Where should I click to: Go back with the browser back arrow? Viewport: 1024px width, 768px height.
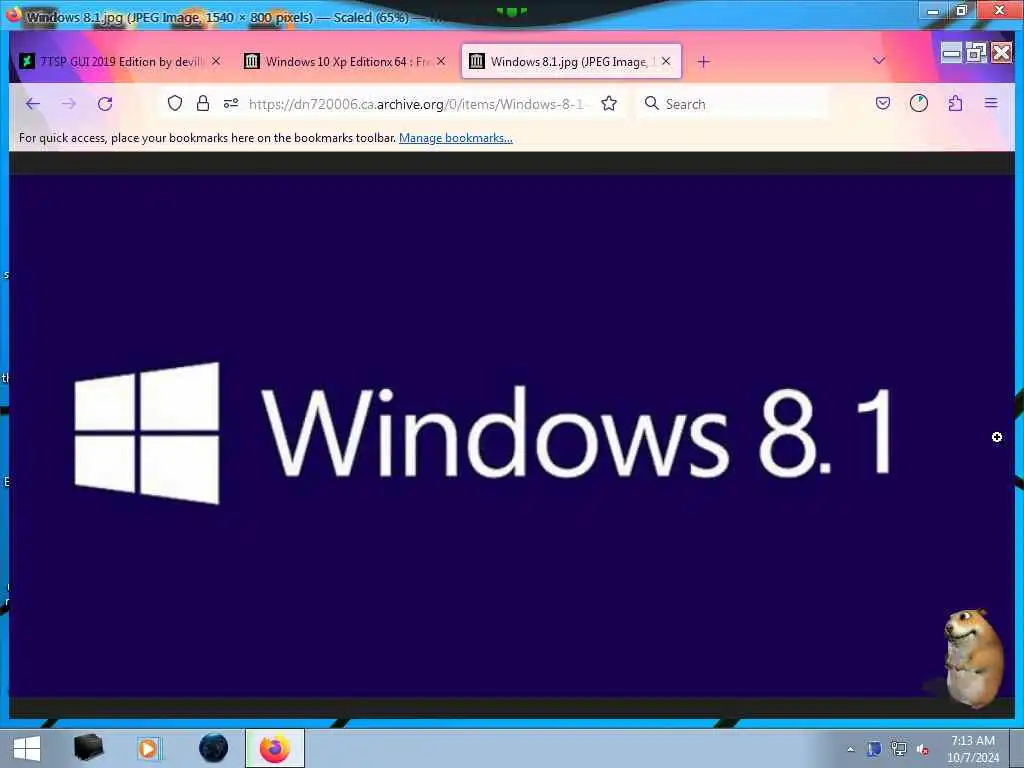point(33,104)
